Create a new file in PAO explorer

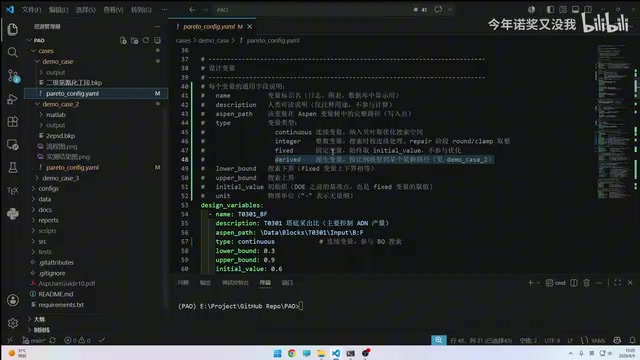click(123, 40)
